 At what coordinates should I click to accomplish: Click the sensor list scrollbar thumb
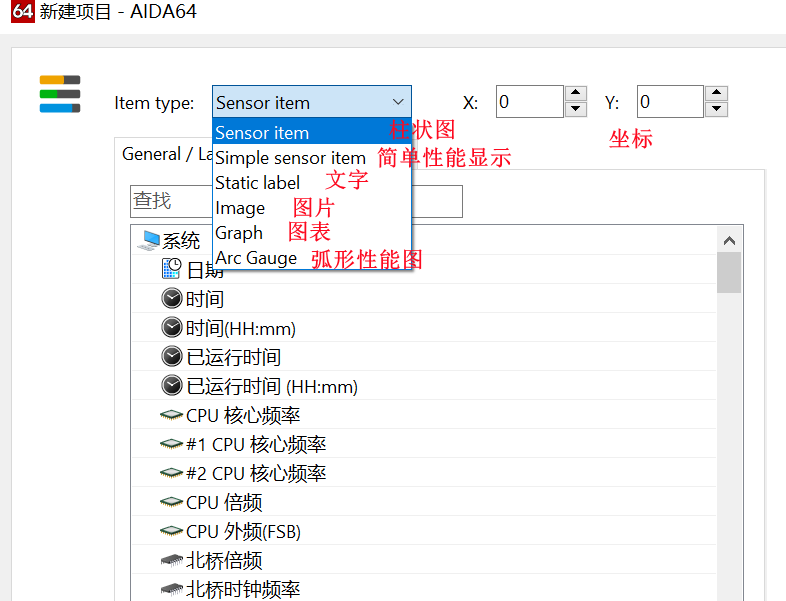click(x=729, y=272)
